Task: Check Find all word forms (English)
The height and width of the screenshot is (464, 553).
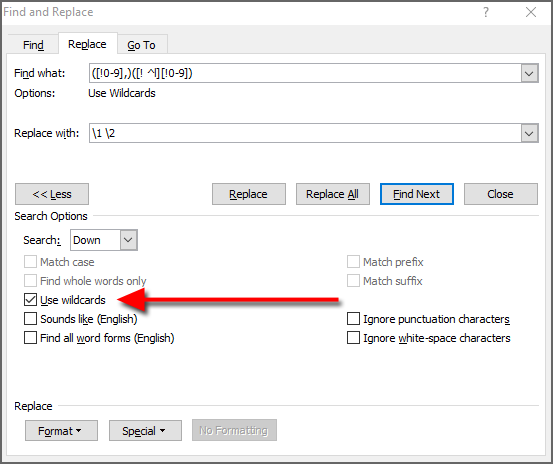Action: (x=30, y=338)
